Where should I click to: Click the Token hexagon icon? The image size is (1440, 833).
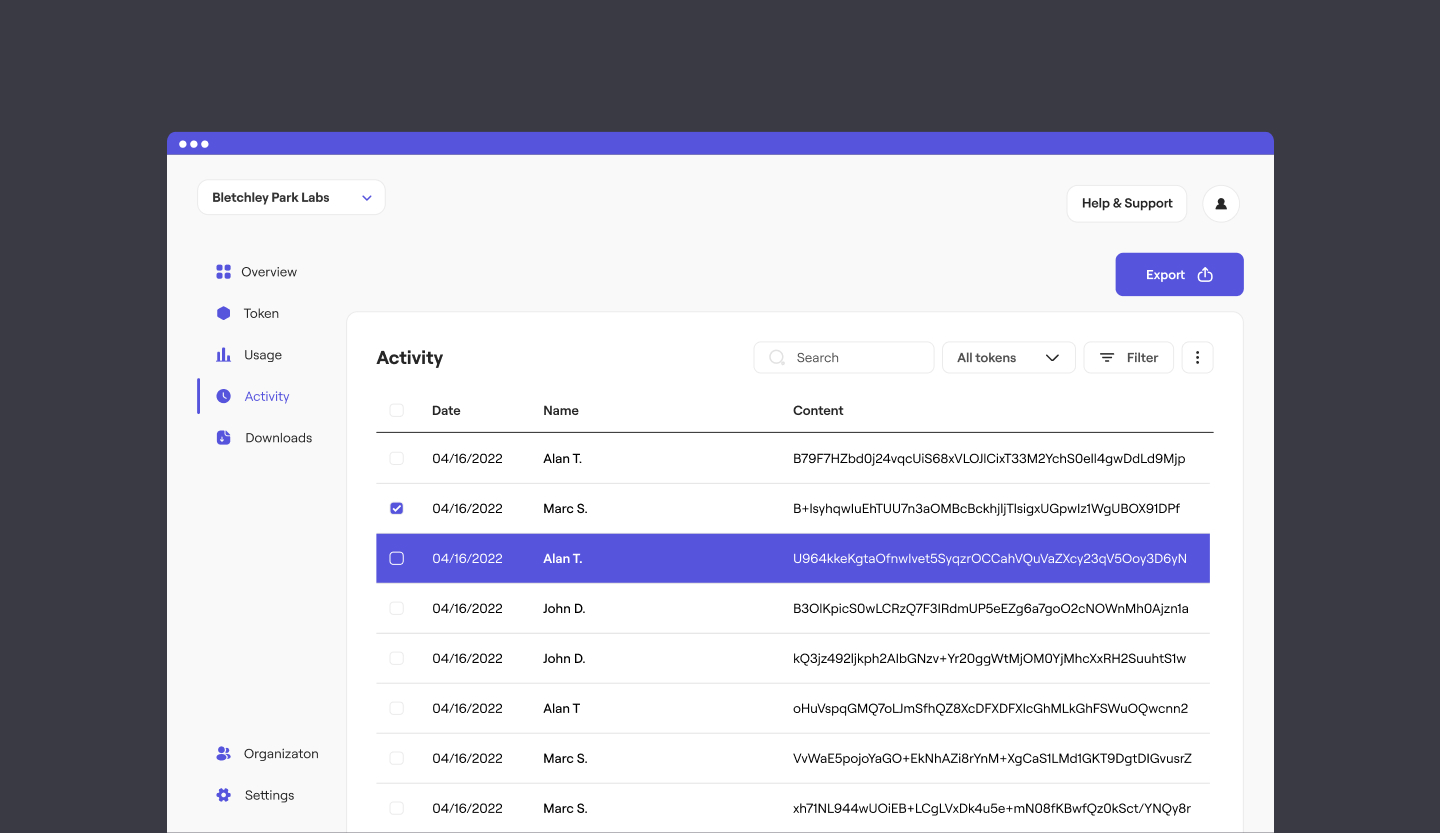[x=223, y=313]
